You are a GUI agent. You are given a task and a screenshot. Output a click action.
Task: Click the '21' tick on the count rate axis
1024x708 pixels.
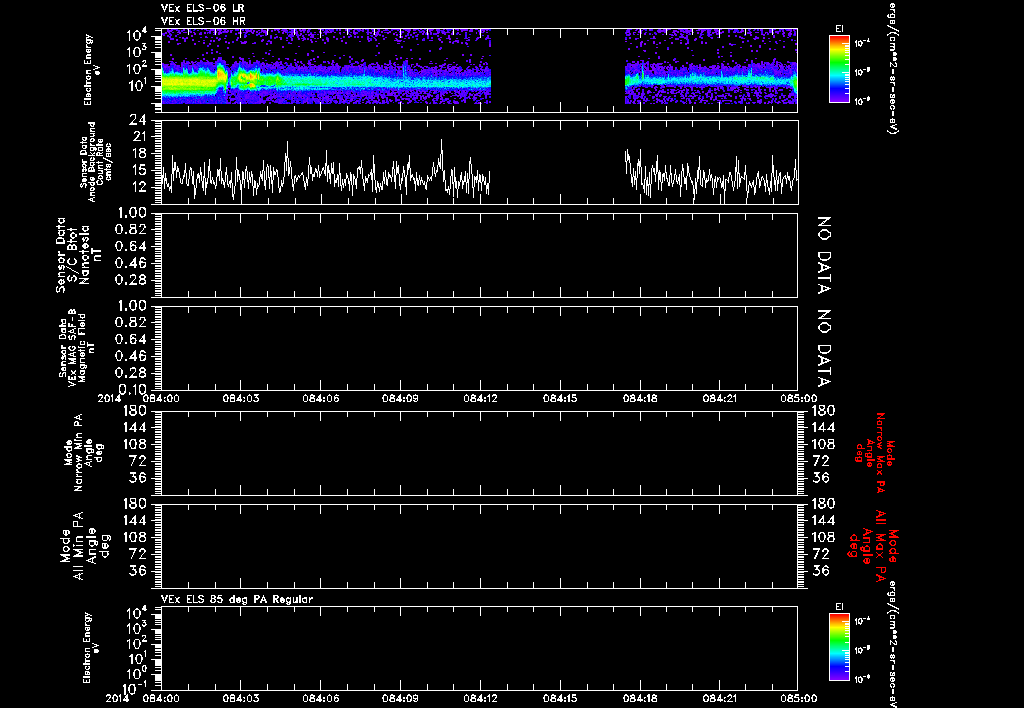coord(139,137)
